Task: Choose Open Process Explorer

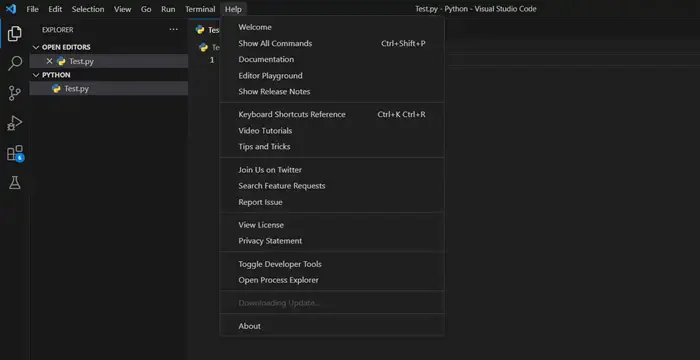Action: click(x=332, y=280)
